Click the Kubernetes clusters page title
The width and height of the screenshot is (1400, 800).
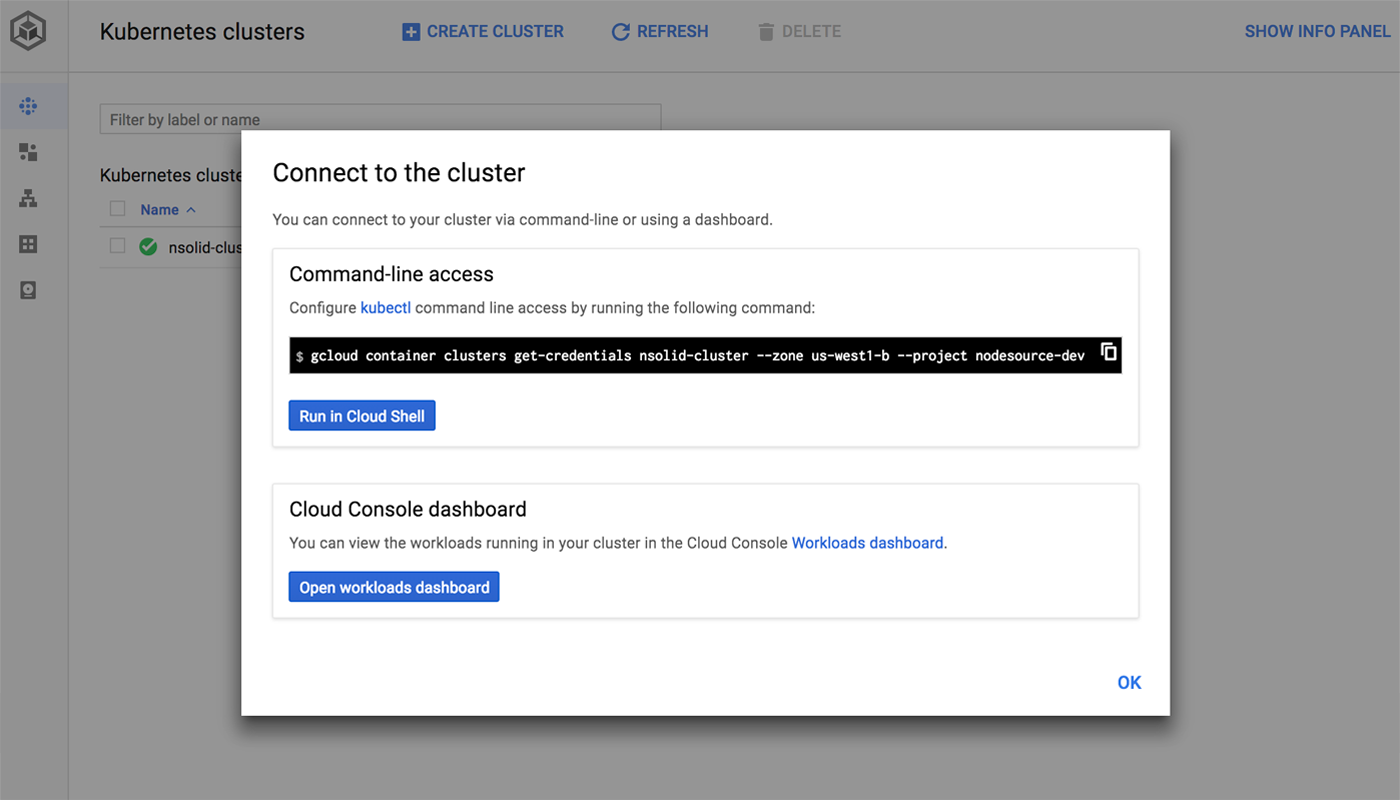[202, 32]
